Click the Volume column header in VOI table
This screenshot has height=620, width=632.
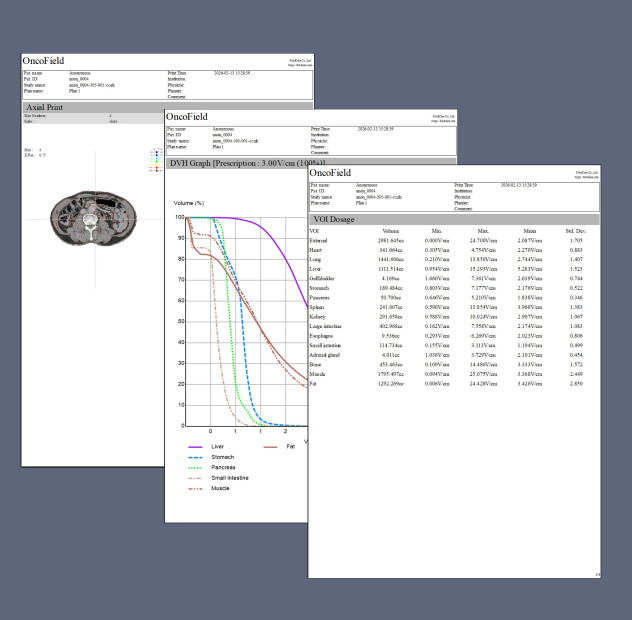(x=391, y=231)
